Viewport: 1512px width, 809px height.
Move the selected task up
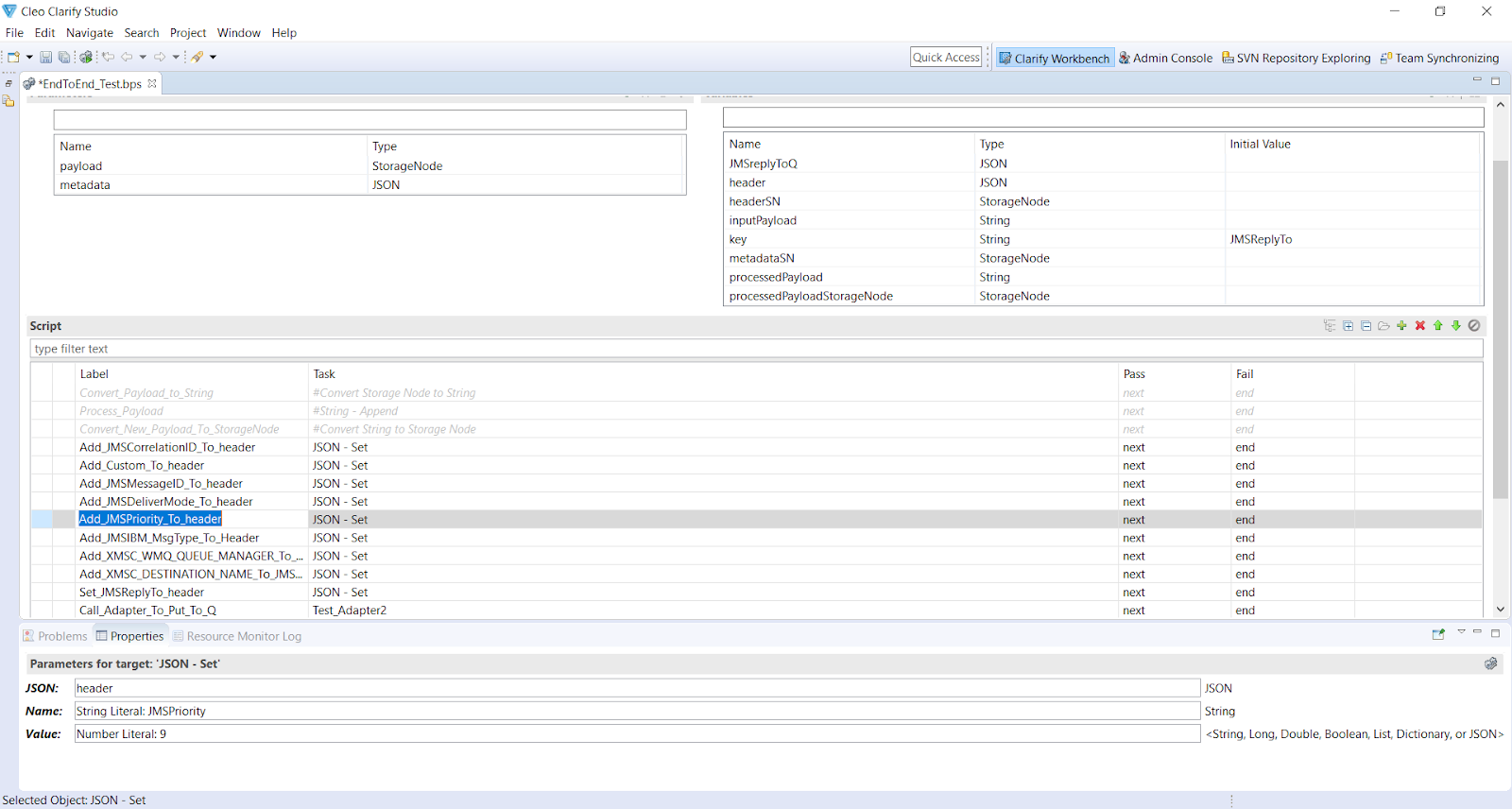coord(1438,326)
